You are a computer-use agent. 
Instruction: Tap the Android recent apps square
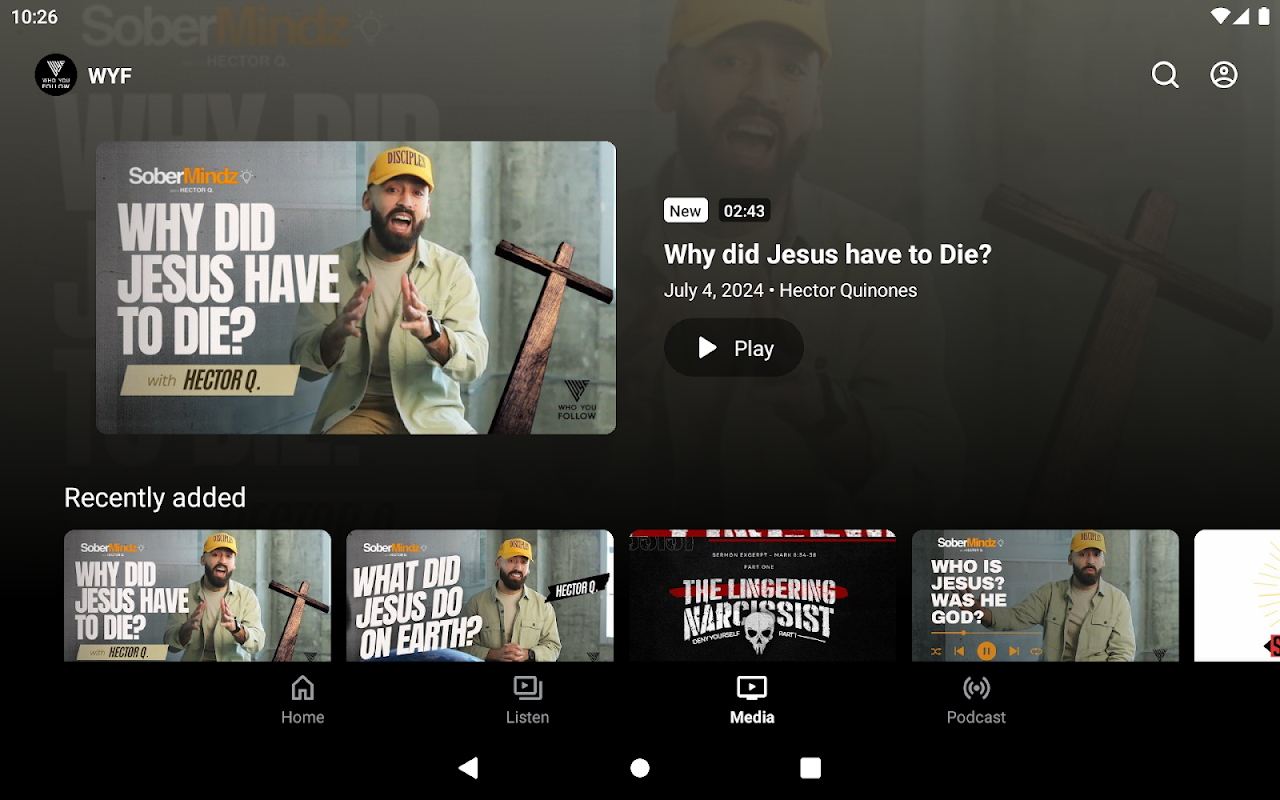tap(811, 767)
